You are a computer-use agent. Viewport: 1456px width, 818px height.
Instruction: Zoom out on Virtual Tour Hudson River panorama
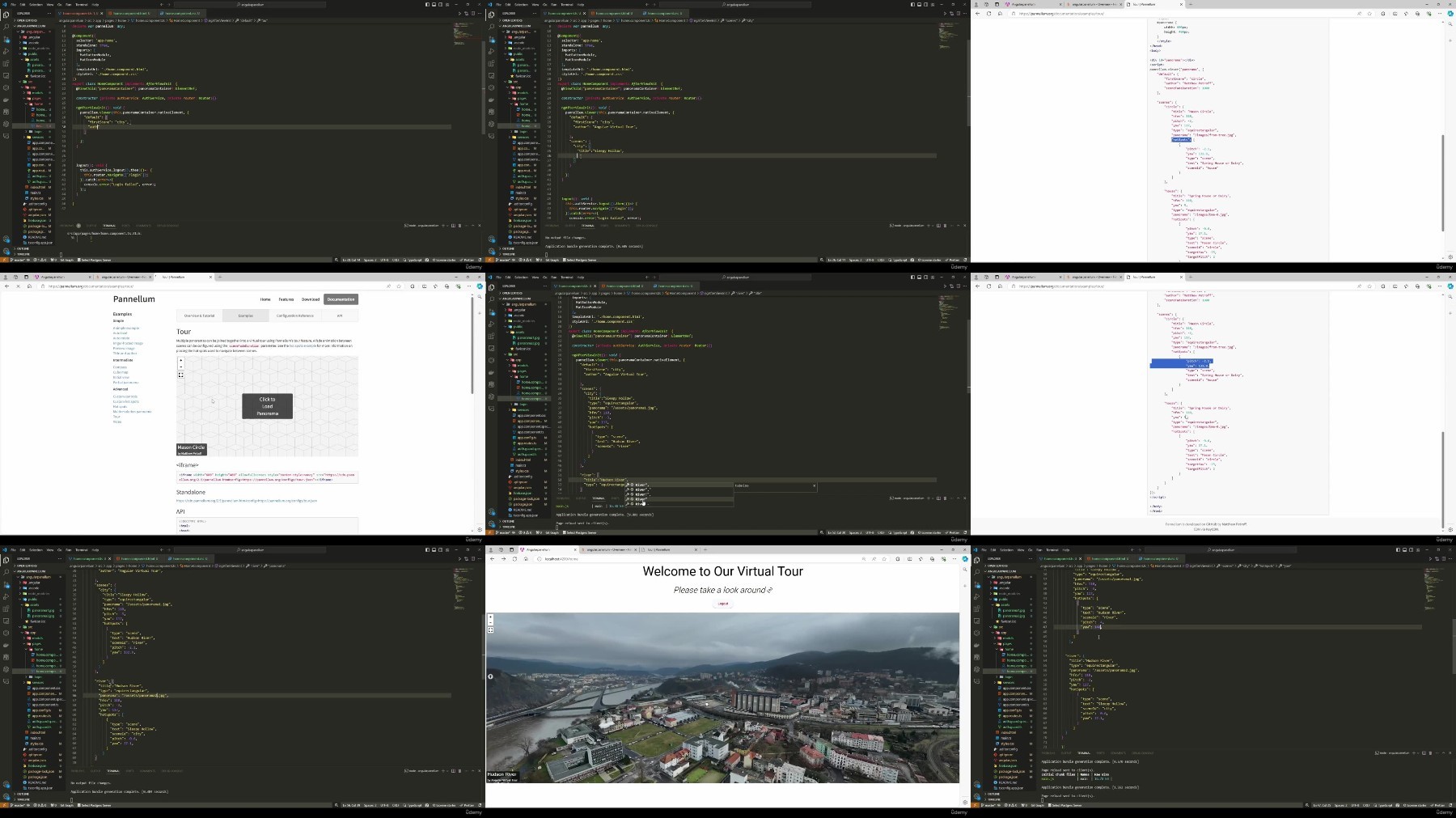(x=490, y=623)
